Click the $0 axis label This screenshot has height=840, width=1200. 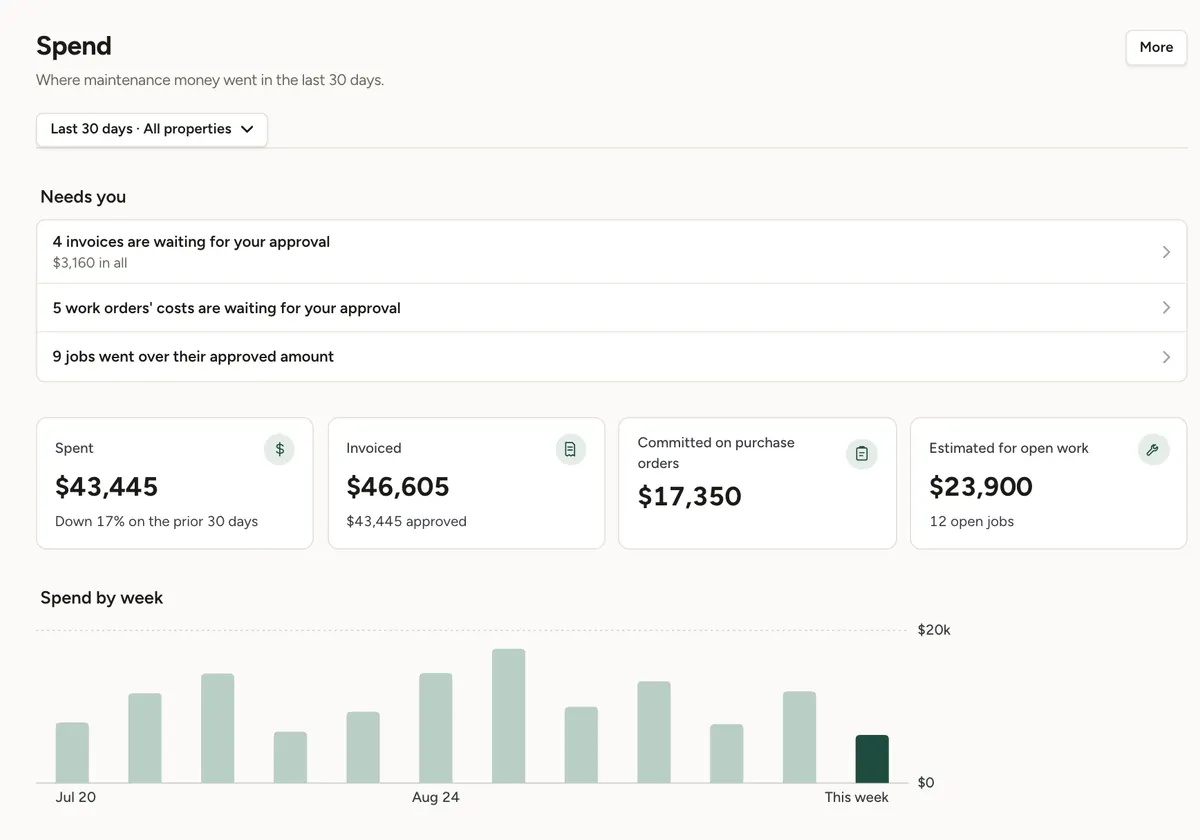[926, 783]
